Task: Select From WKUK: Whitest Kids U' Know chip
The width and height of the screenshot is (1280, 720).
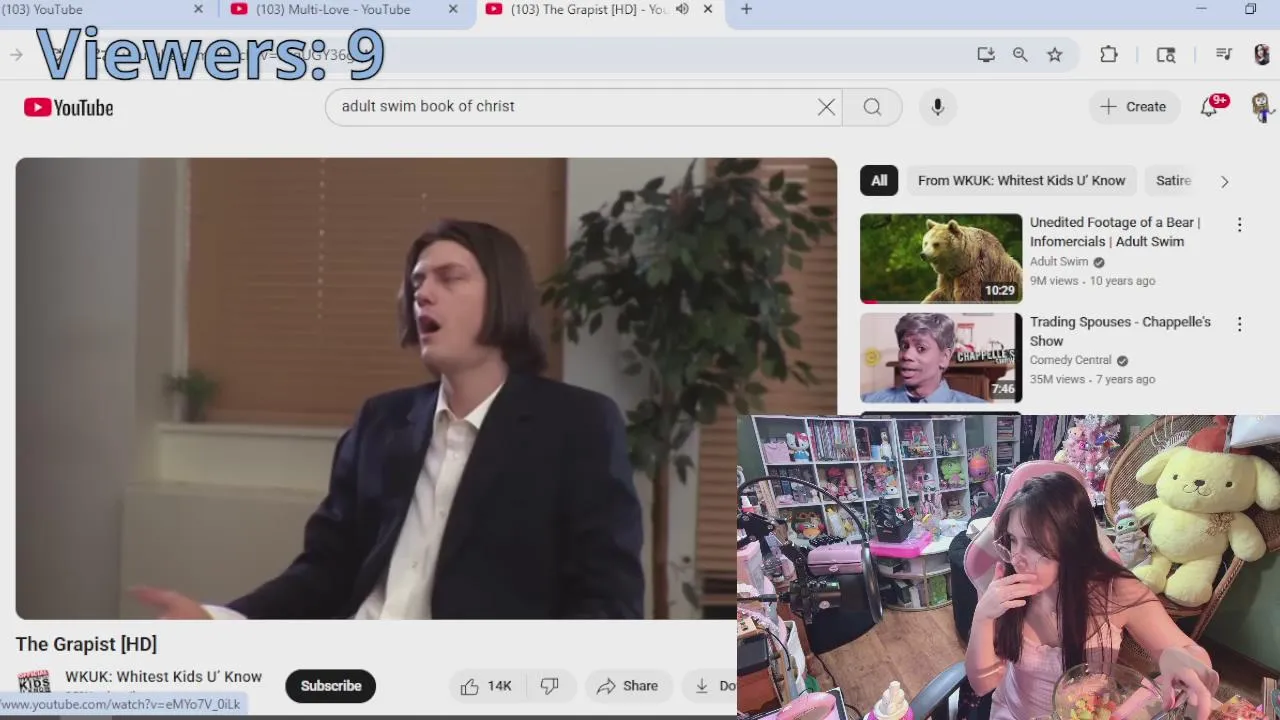Action: [1021, 181]
